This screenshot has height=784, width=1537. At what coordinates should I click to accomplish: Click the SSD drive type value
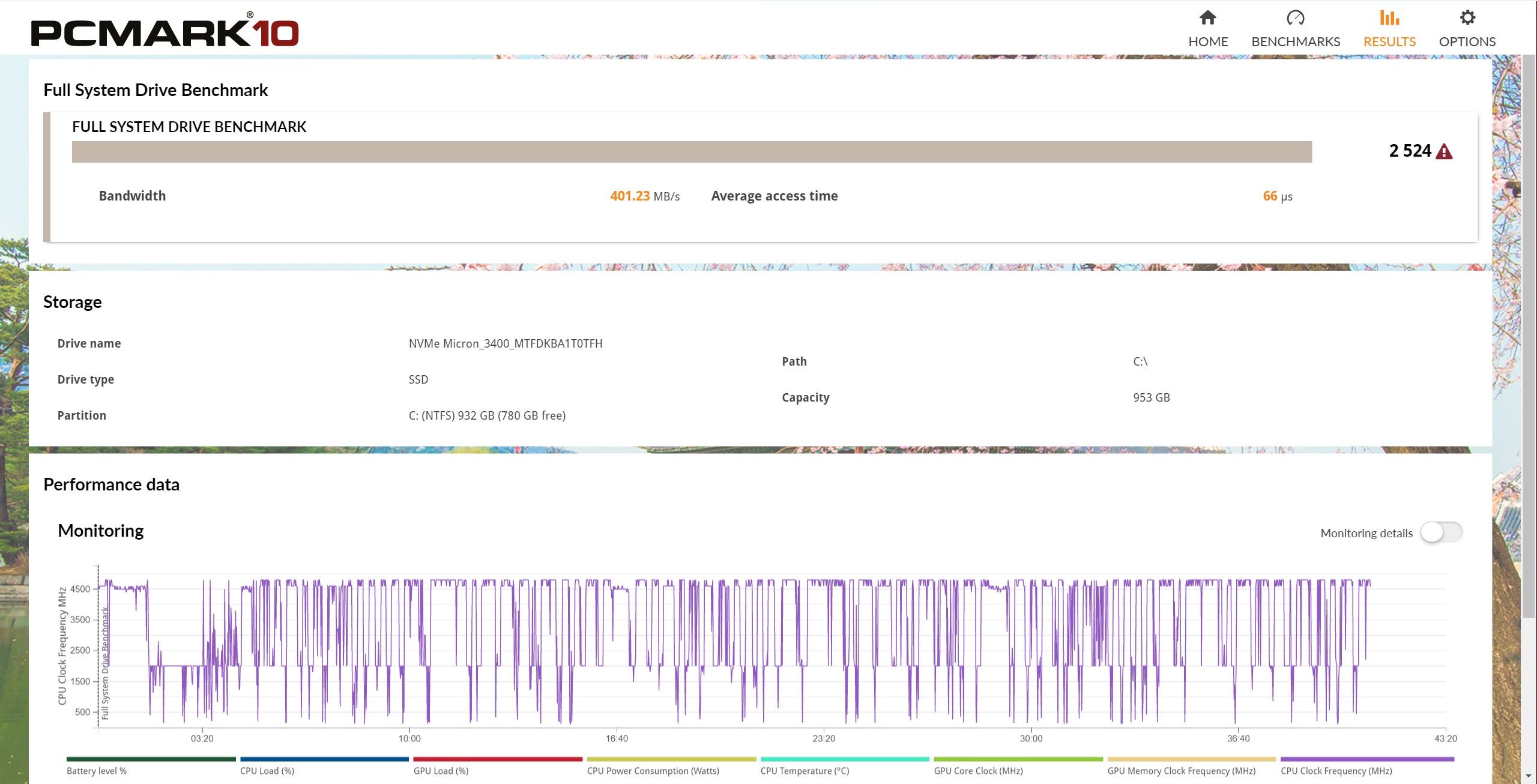tap(418, 379)
